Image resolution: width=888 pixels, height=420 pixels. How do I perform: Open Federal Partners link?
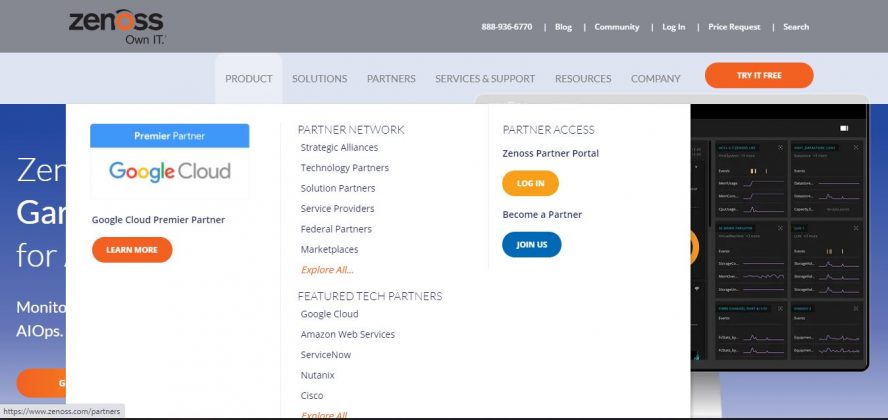click(336, 229)
